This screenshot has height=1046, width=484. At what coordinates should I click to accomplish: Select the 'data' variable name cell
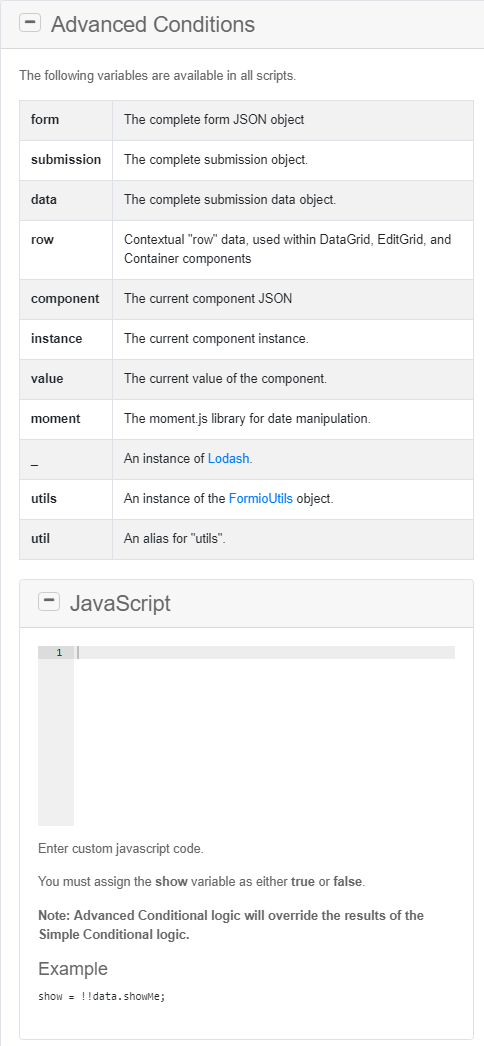tap(66, 200)
